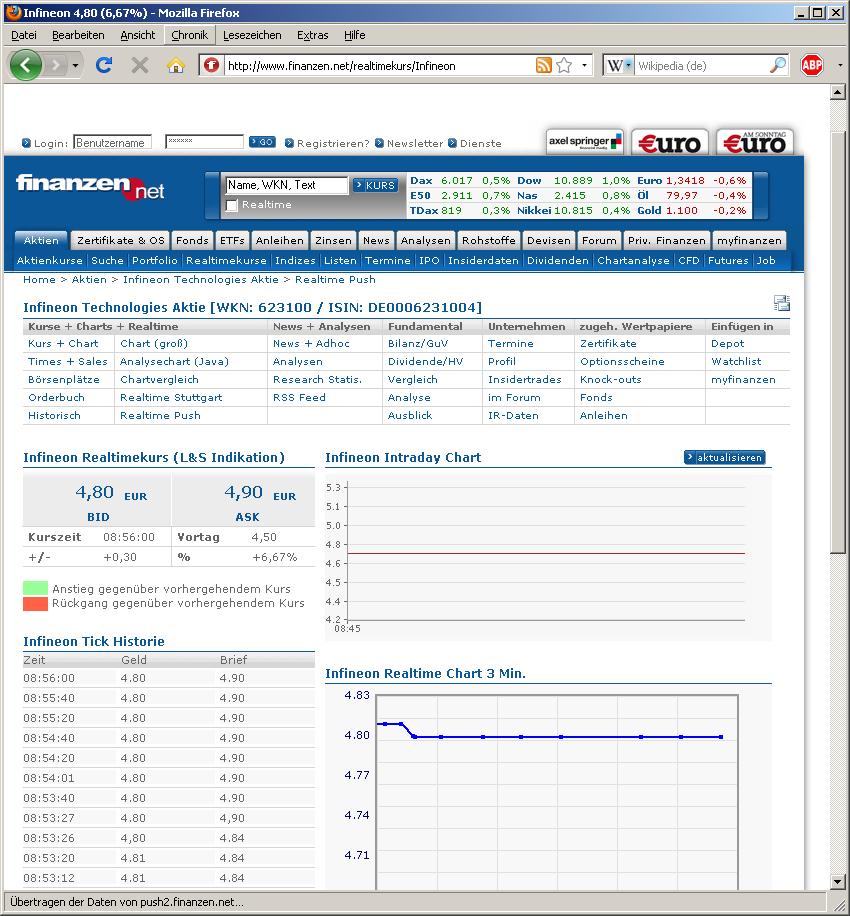The image size is (850, 916).
Task: Switch to the Zertifikate & OS tab
Action: coord(120,240)
